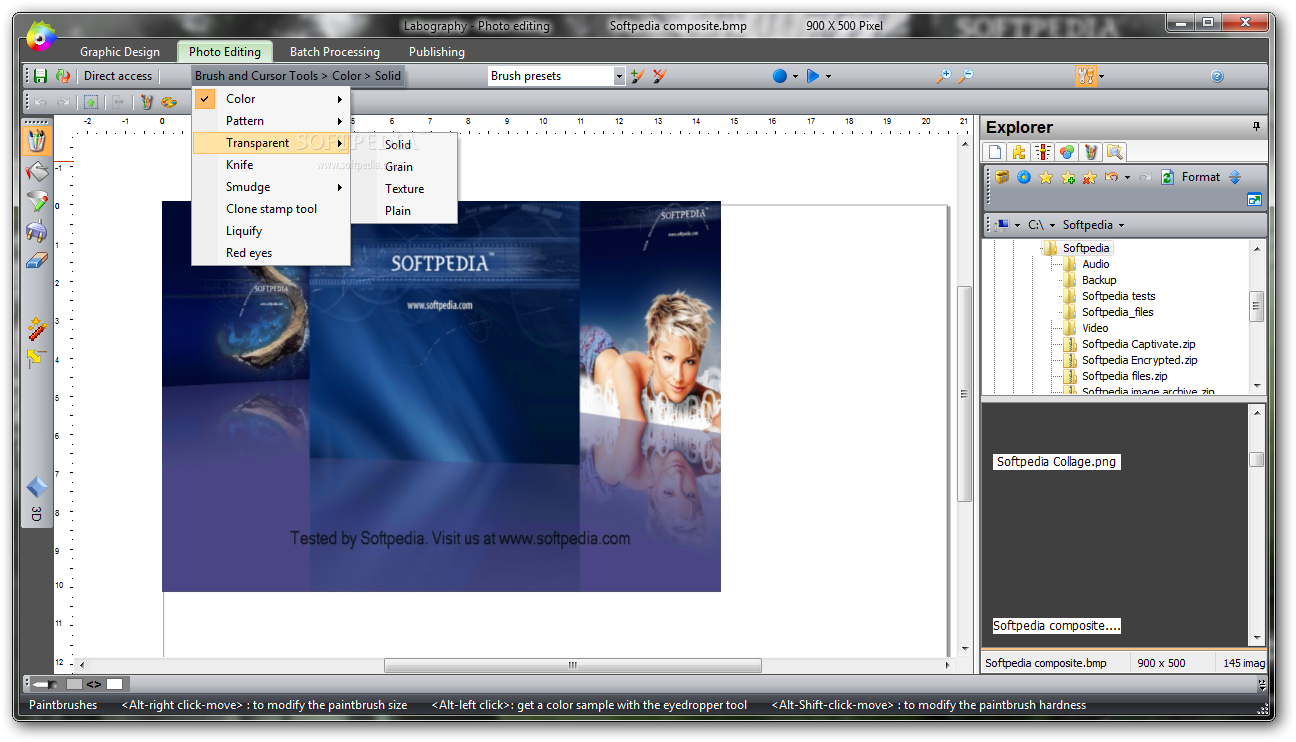1296x742 pixels.
Task: Click the up-down sort arrows after Format
Action: 1235,177
